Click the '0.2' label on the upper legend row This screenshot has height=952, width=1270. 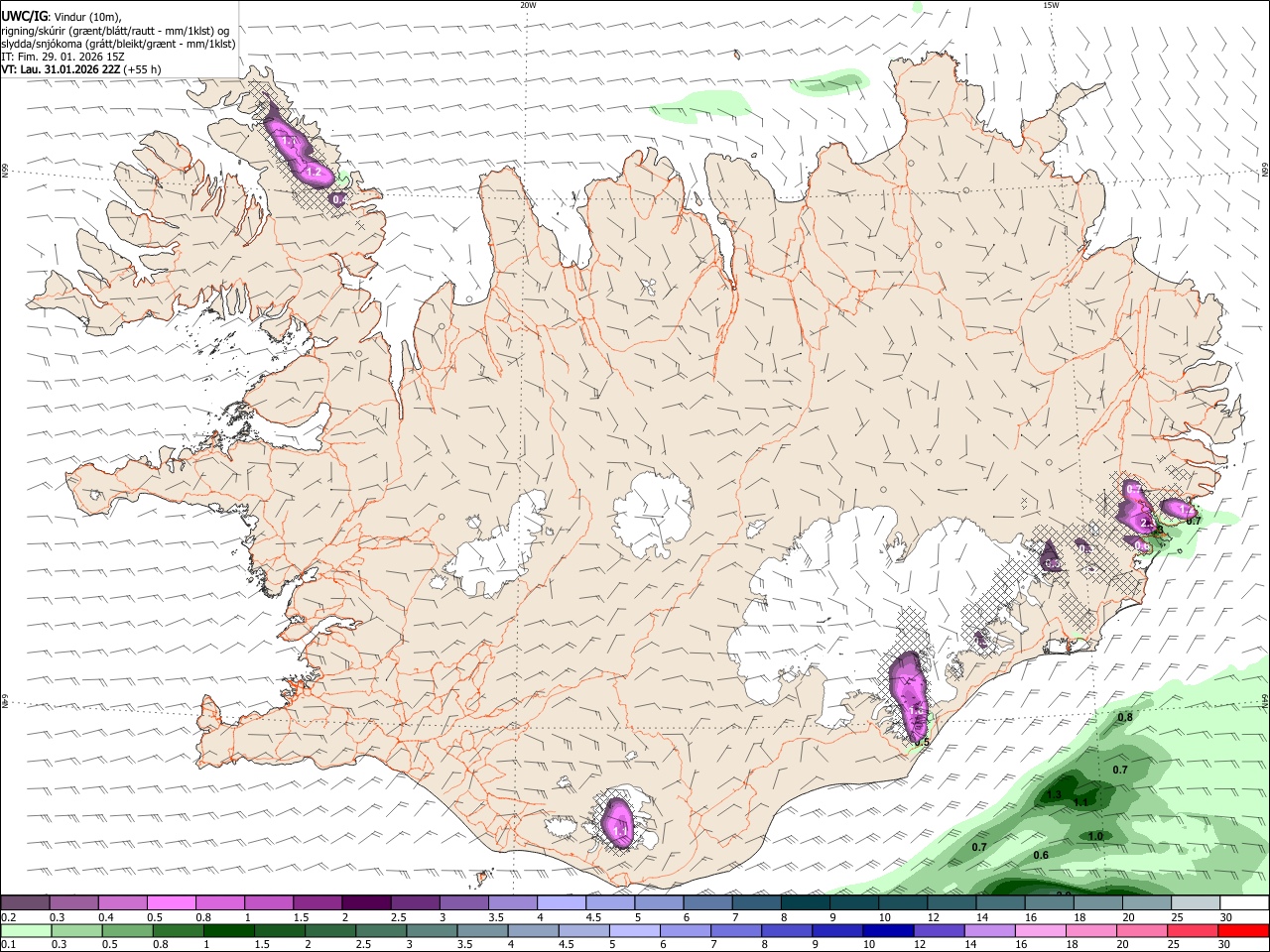click(8, 917)
